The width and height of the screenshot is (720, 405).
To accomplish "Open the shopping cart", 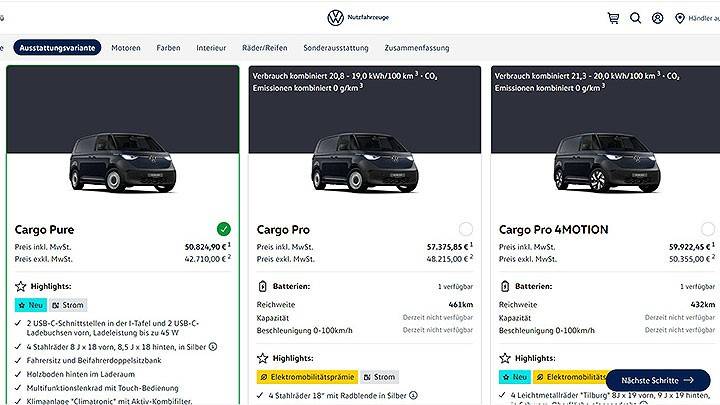I will tap(613, 18).
